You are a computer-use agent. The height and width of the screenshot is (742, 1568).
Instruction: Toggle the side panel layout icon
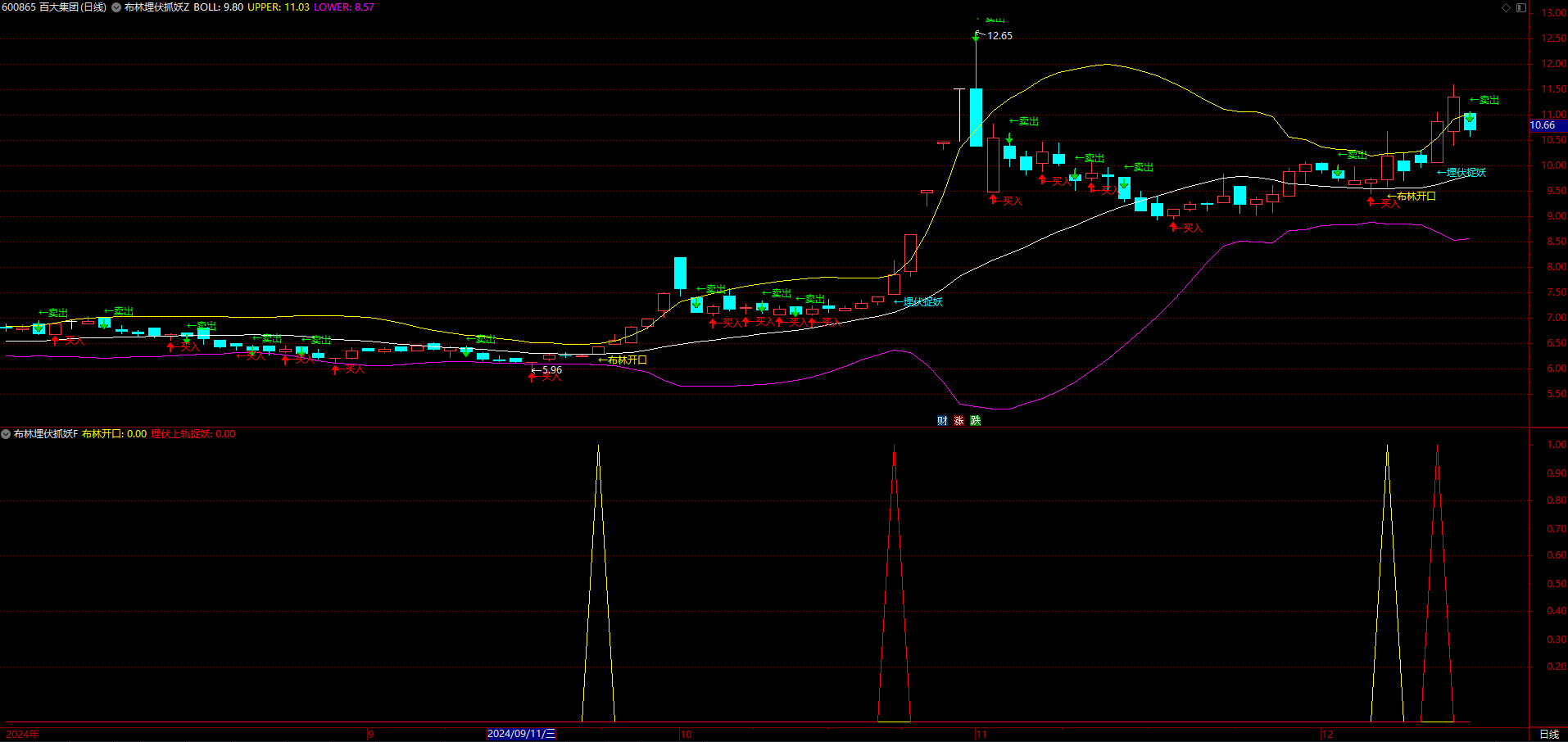click(1521, 7)
